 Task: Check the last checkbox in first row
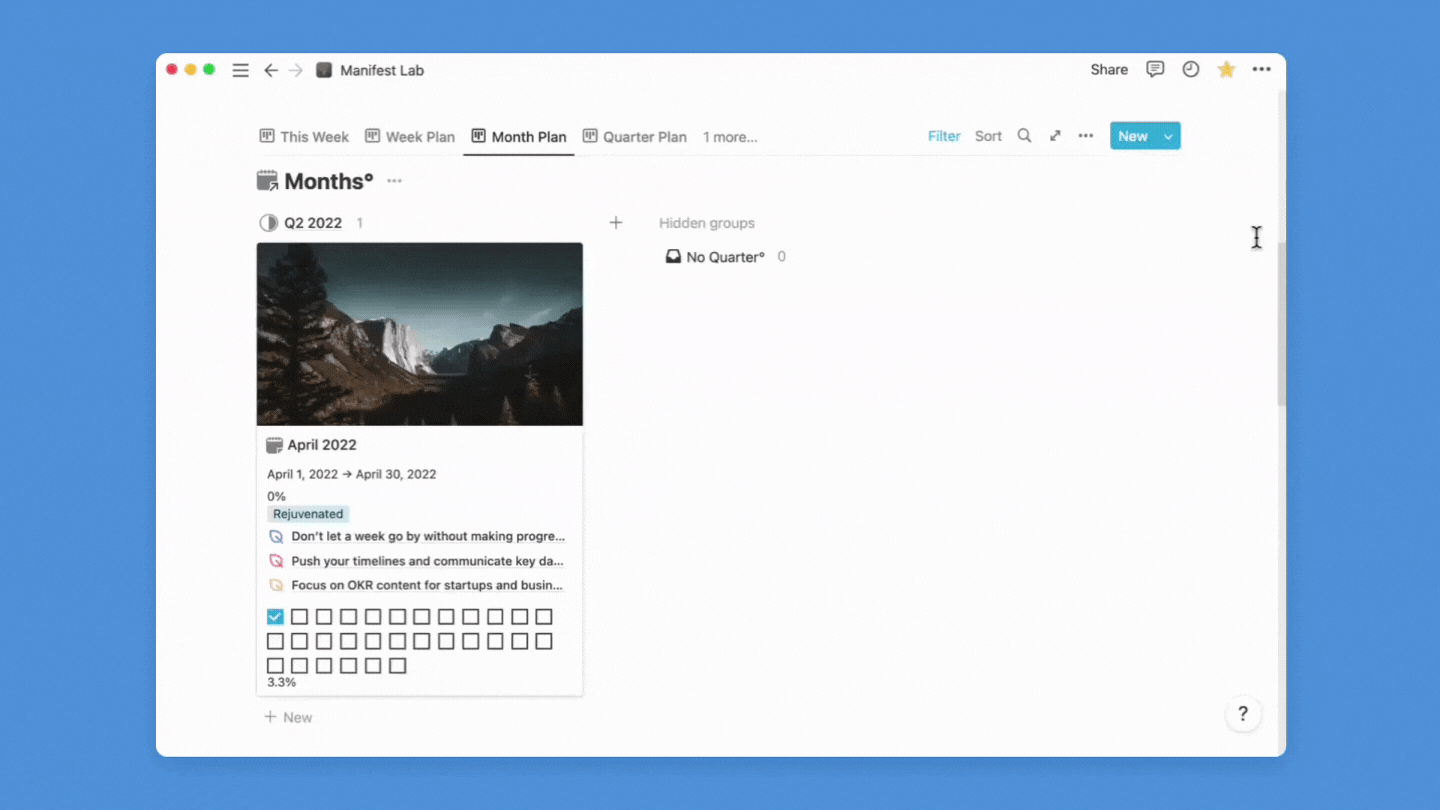pyautogui.click(x=544, y=617)
